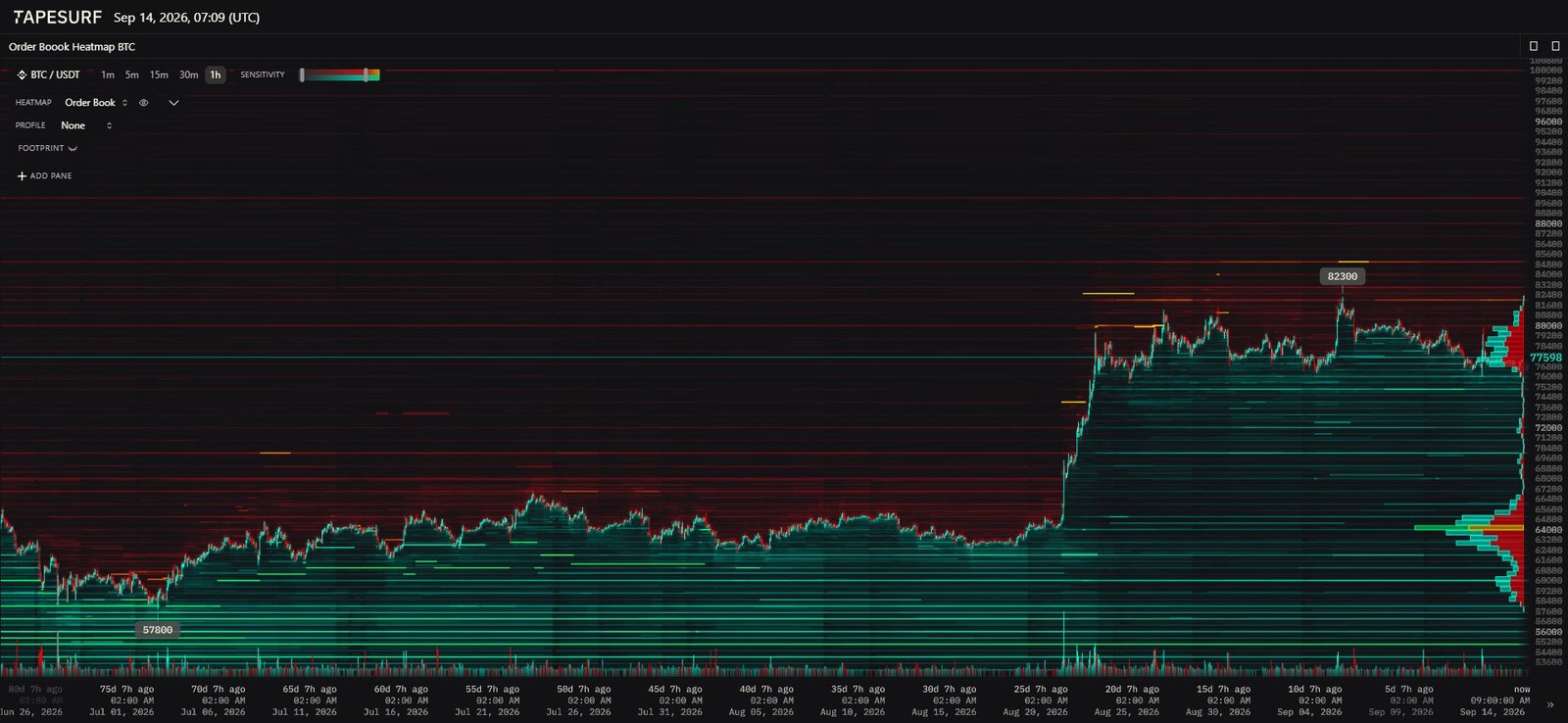Toggle the Footprint closed-eye icon

coord(73,149)
